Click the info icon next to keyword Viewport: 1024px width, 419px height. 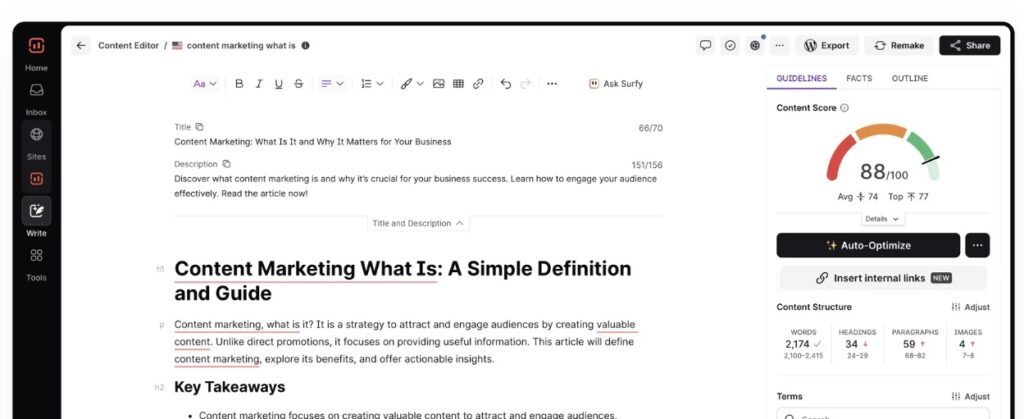[x=306, y=46]
